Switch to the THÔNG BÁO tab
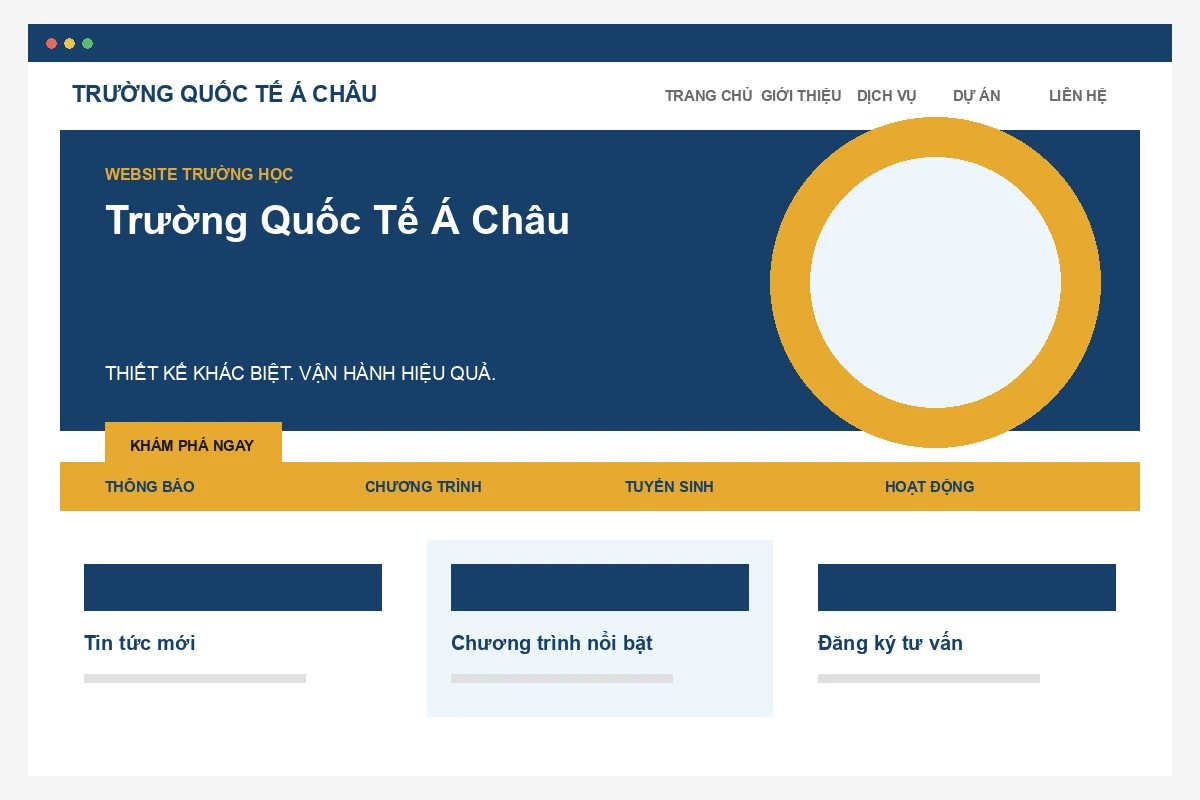This screenshot has height=800, width=1200. [150, 487]
